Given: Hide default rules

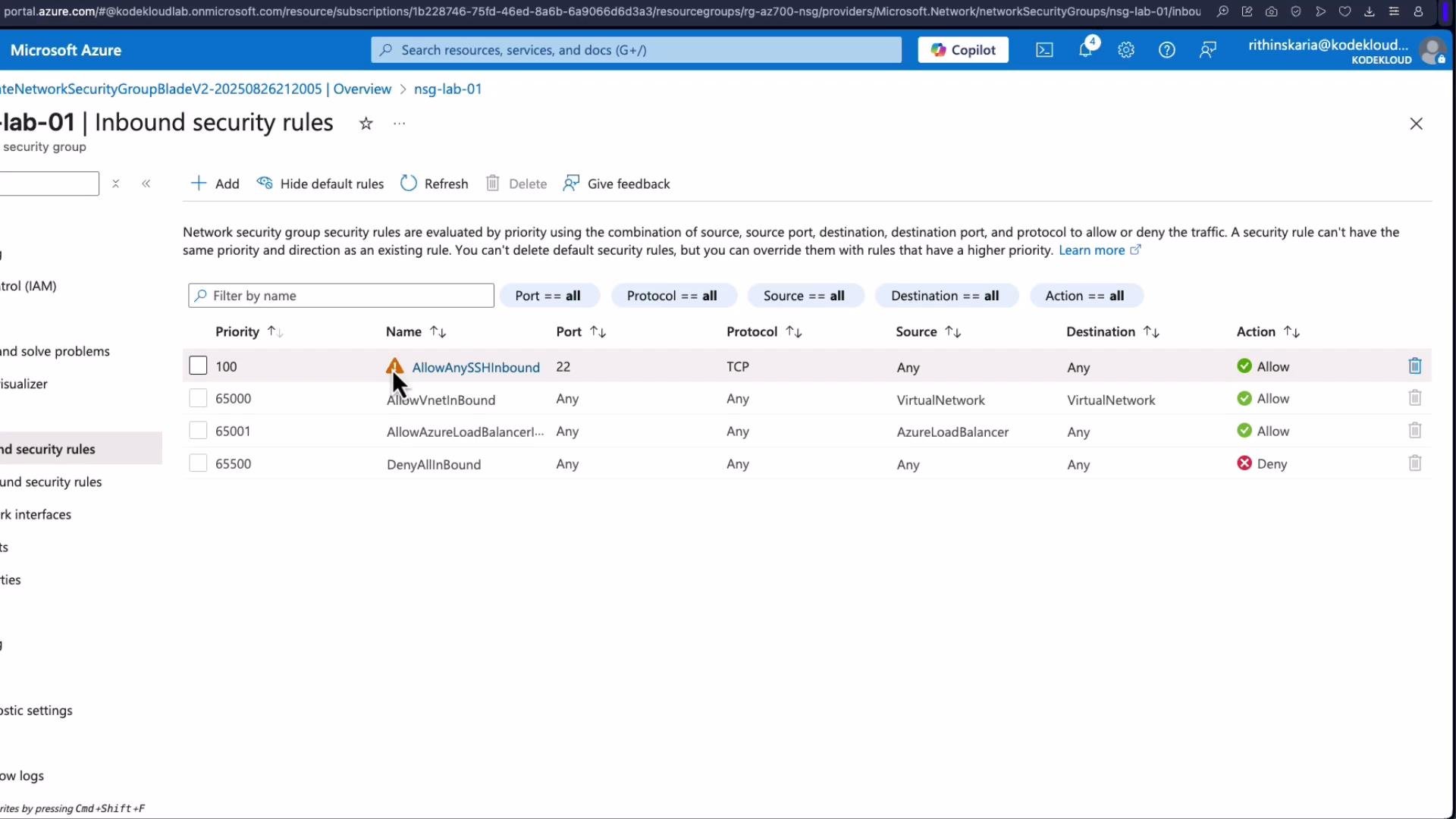Looking at the screenshot, I should 320,184.
